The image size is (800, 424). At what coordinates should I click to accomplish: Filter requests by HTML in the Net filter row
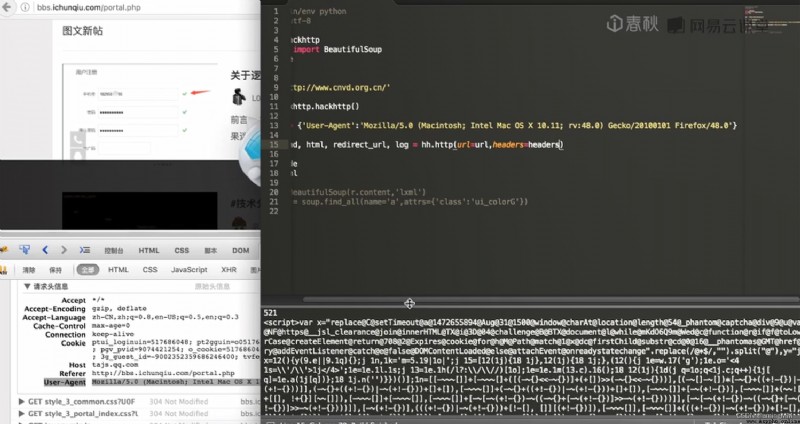(x=118, y=269)
